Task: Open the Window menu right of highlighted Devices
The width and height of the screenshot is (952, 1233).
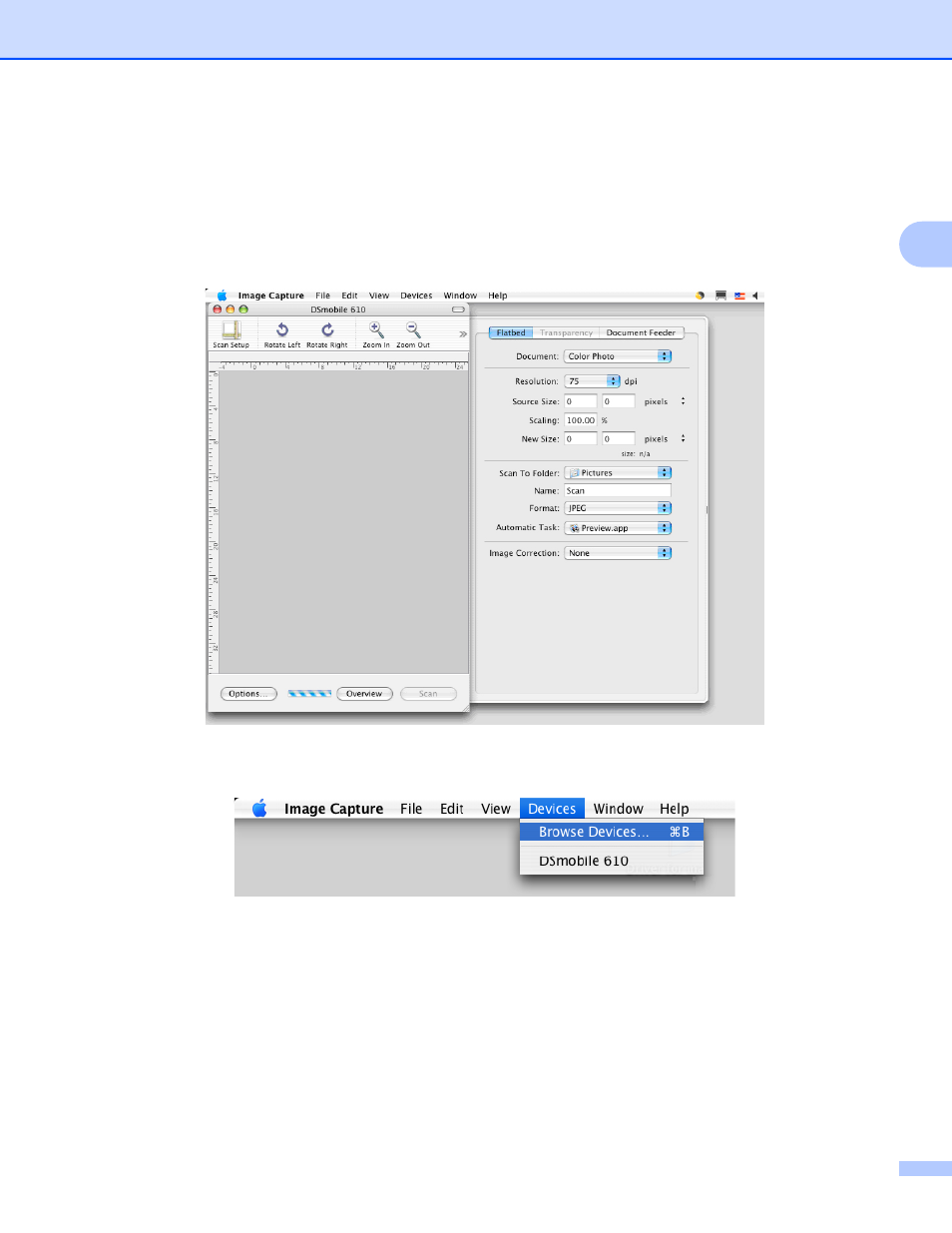Action: click(x=618, y=809)
